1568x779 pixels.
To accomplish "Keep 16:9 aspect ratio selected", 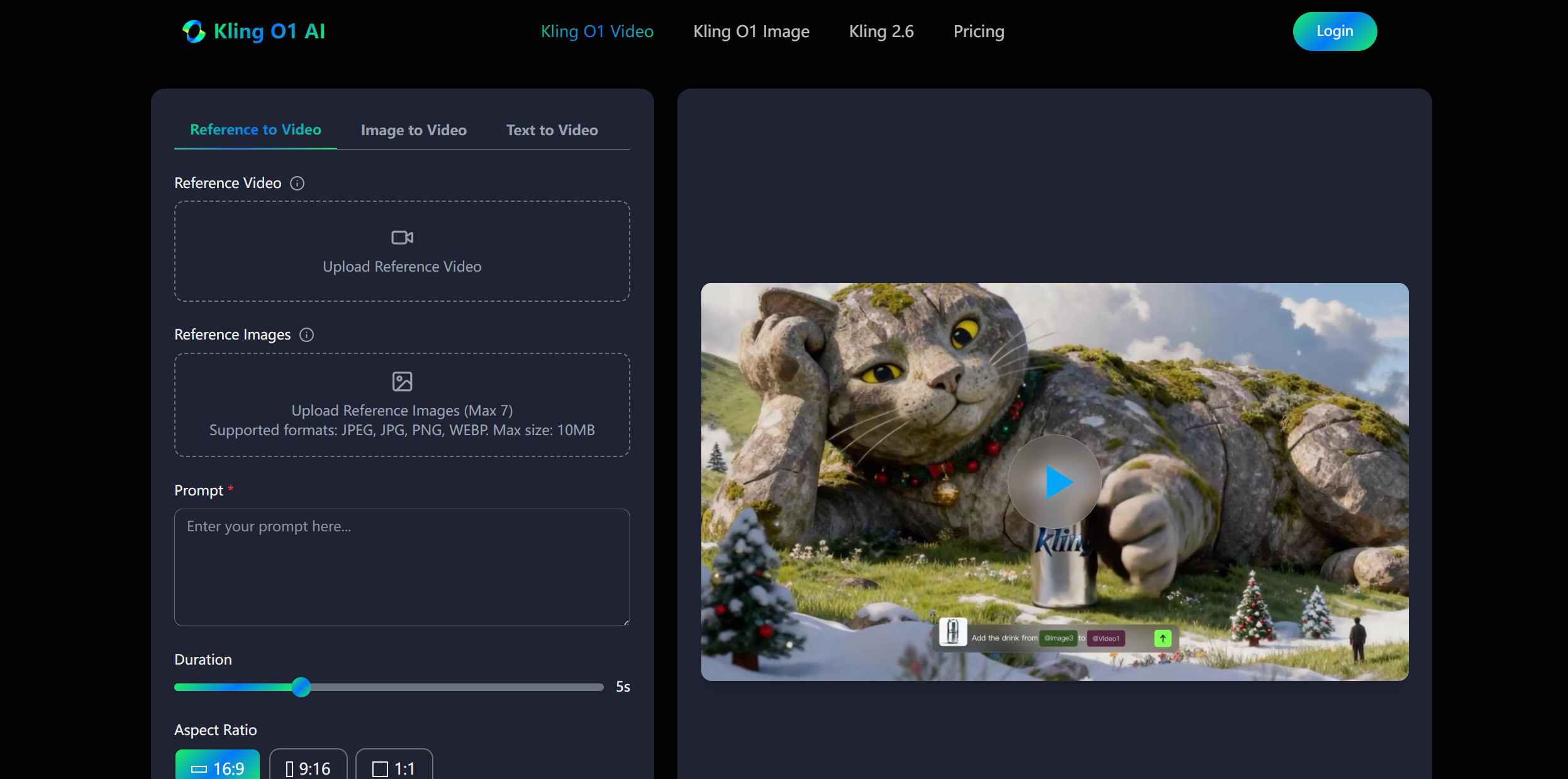I will point(217,768).
